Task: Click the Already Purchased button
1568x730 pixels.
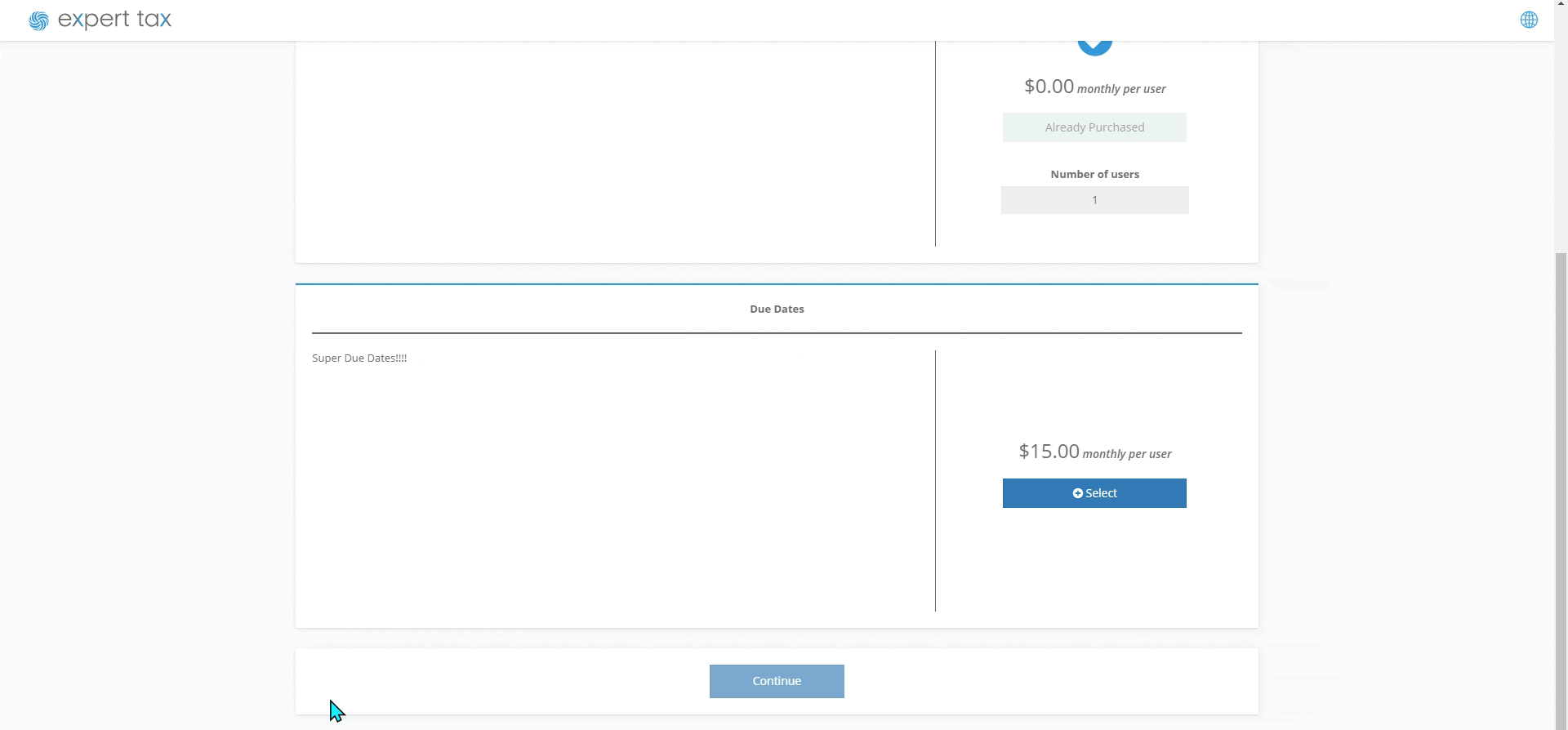Action: point(1094,127)
